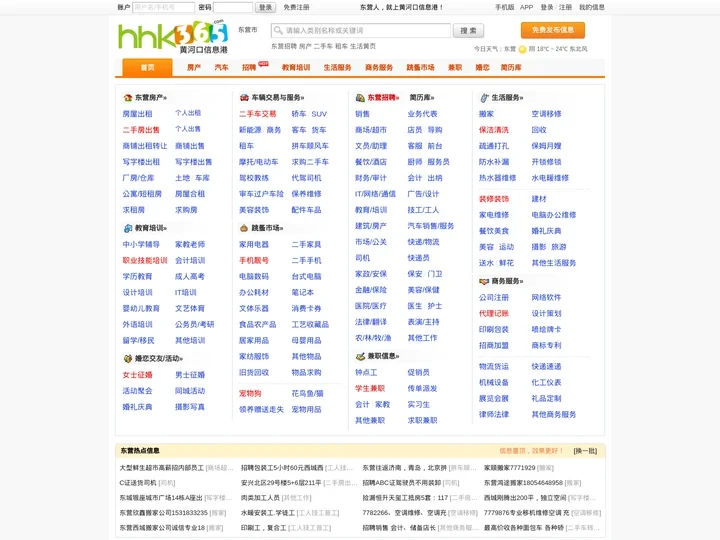This screenshot has height=540, width=720.
Task: Switch city via 东营市 selector
Action: (x=248, y=30)
